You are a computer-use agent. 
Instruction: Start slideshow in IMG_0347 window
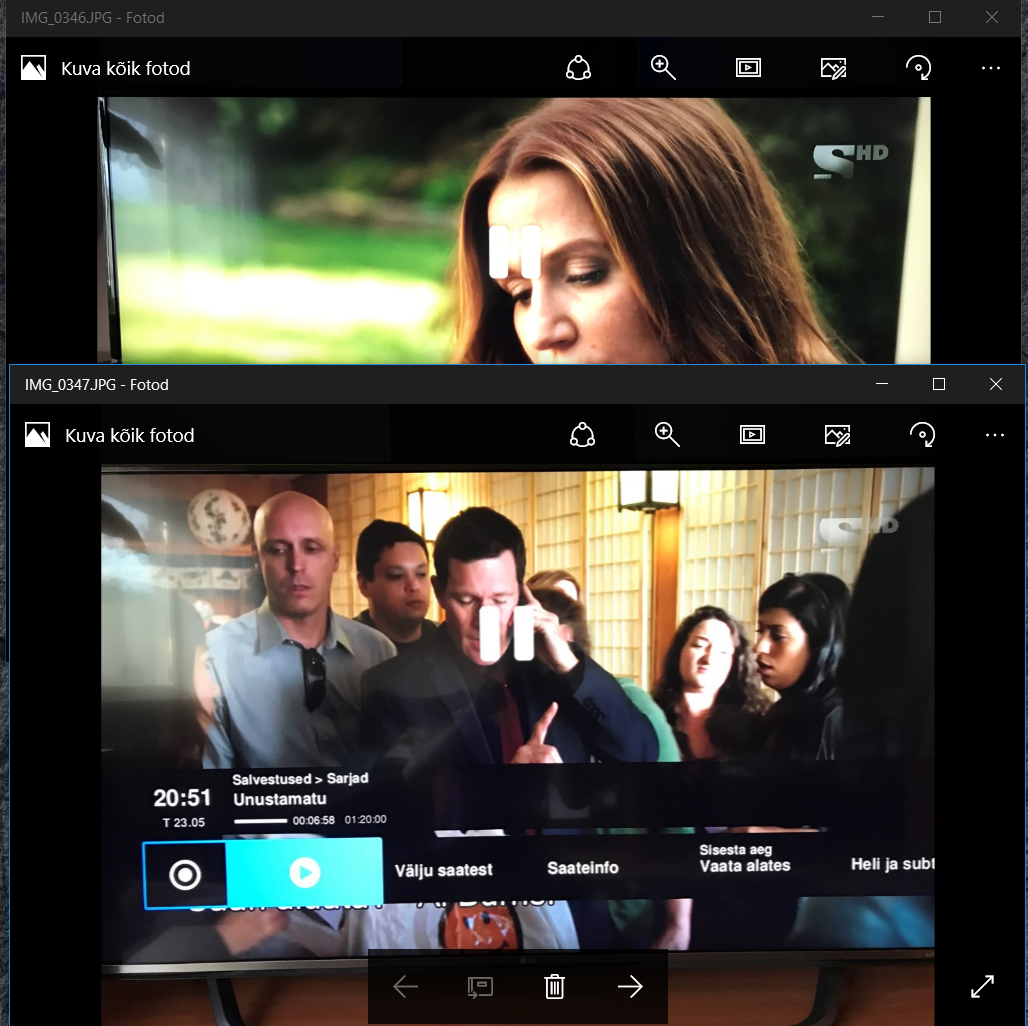(752, 435)
